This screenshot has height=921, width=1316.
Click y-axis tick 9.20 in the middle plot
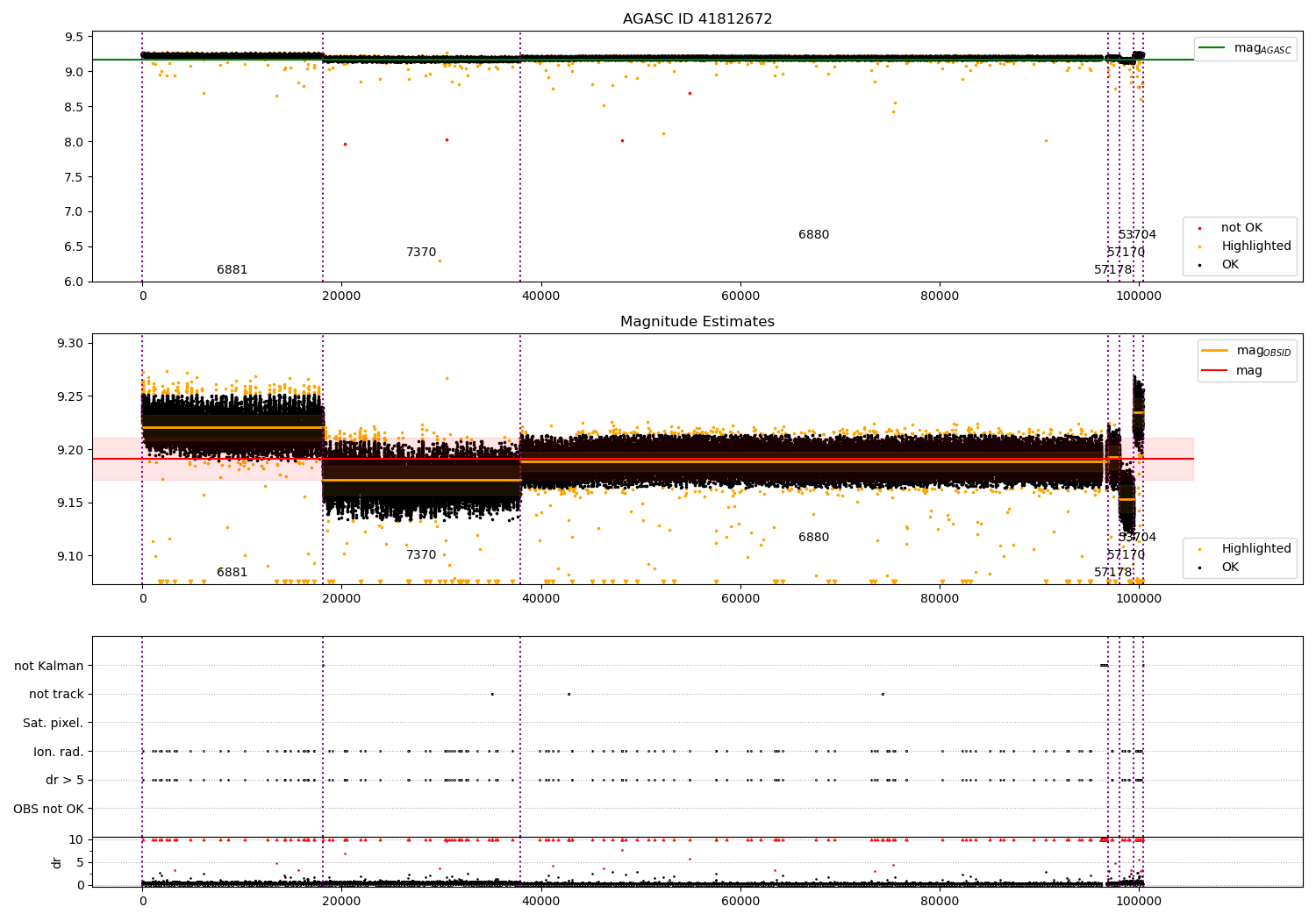[71, 450]
